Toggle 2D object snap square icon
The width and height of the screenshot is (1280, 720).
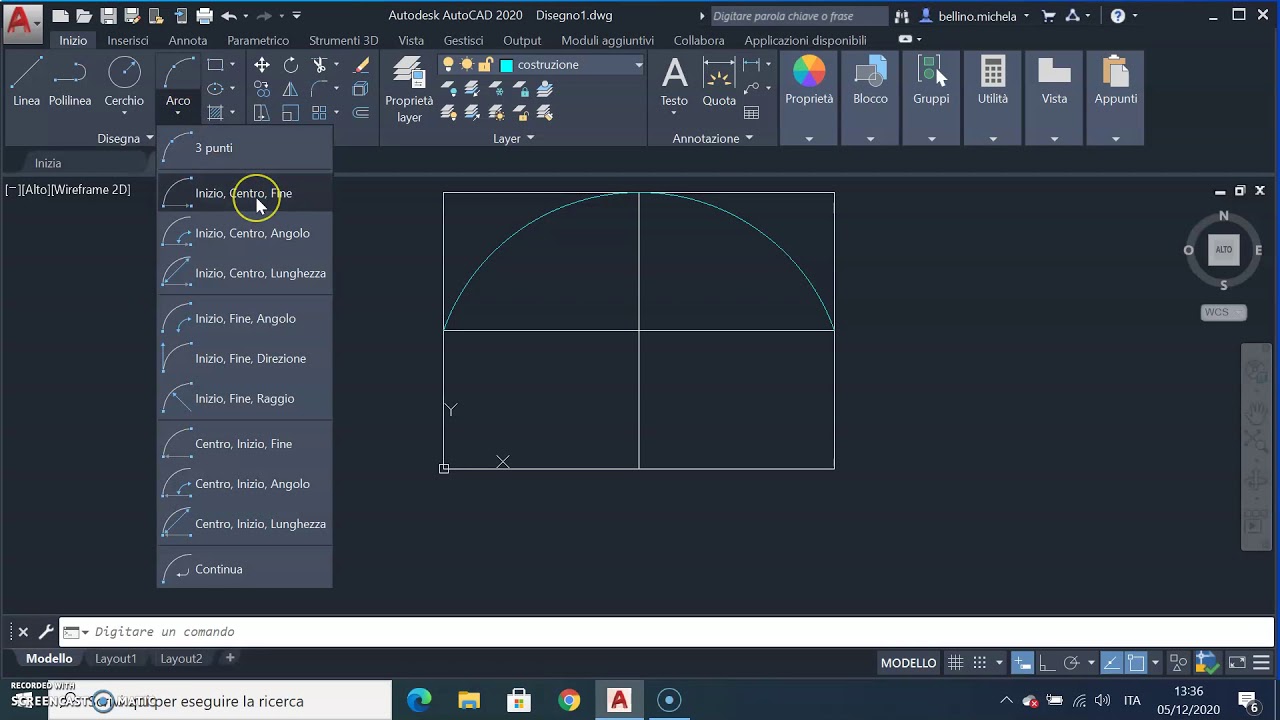tap(1136, 663)
